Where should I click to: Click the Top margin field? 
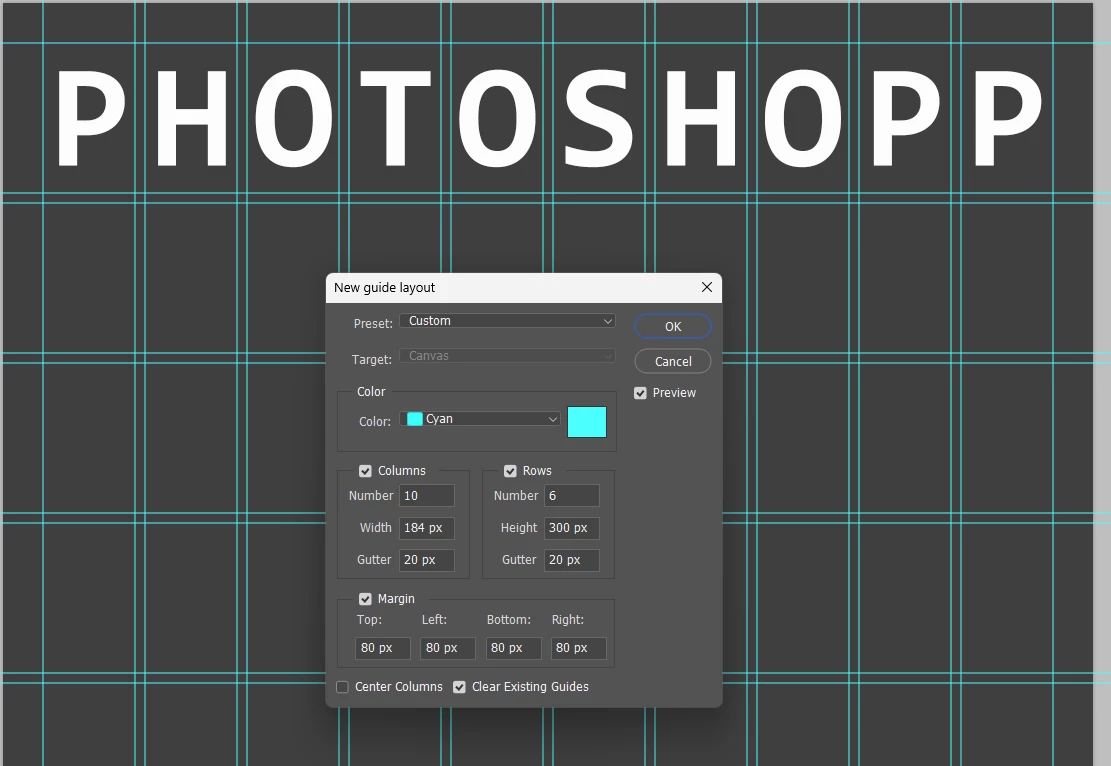tap(383, 648)
